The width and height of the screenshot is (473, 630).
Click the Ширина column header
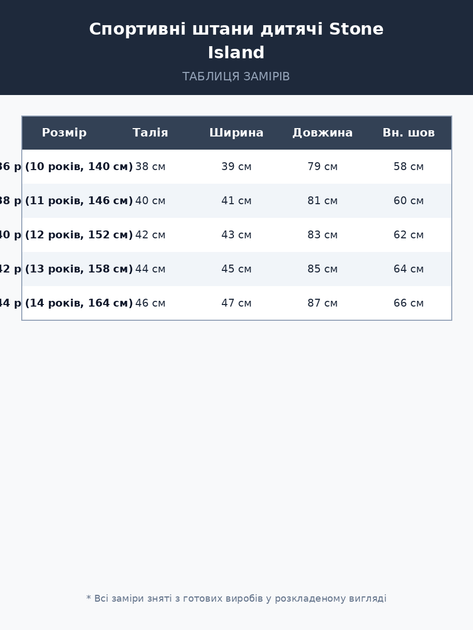[x=236, y=133]
